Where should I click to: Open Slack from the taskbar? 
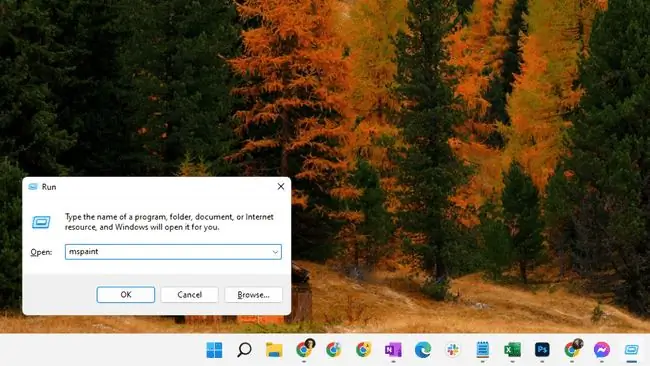453,350
